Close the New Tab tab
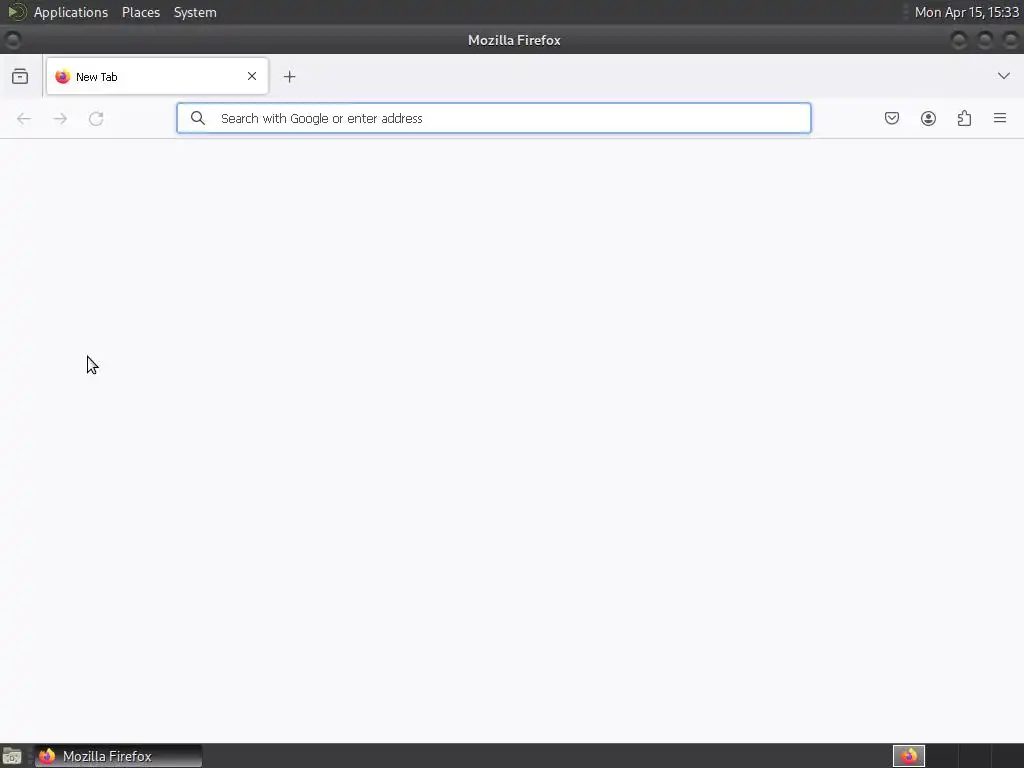The width and height of the screenshot is (1024, 768). (252, 76)
